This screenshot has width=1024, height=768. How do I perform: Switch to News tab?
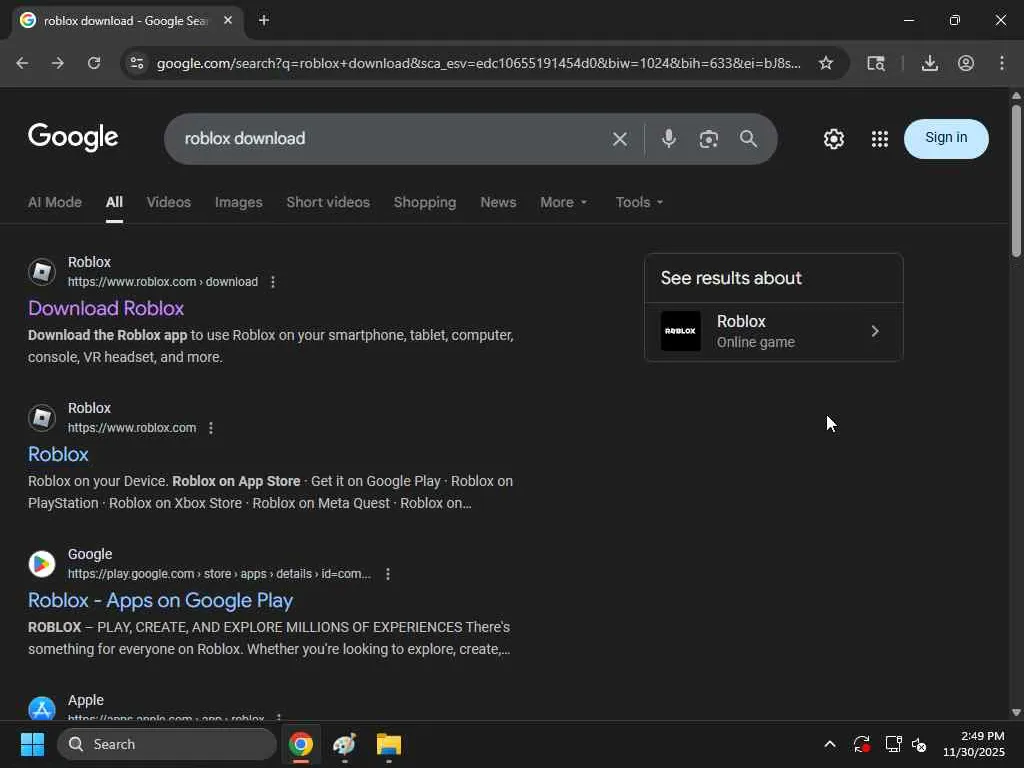(498, 202)
